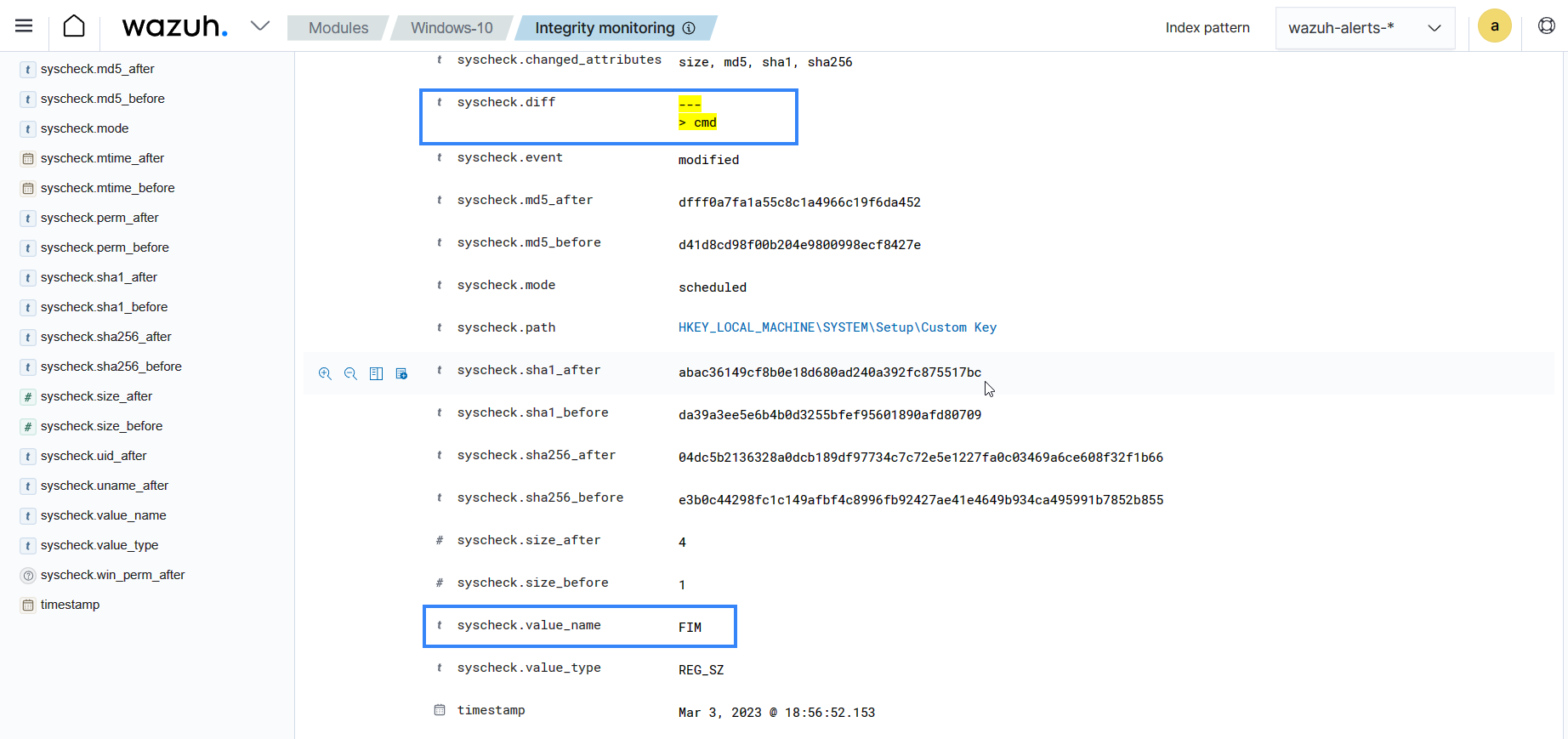Click the changed attributes 'size, md5, sha1, sha256'
The image size is (1568, 739).
(765, 62)
